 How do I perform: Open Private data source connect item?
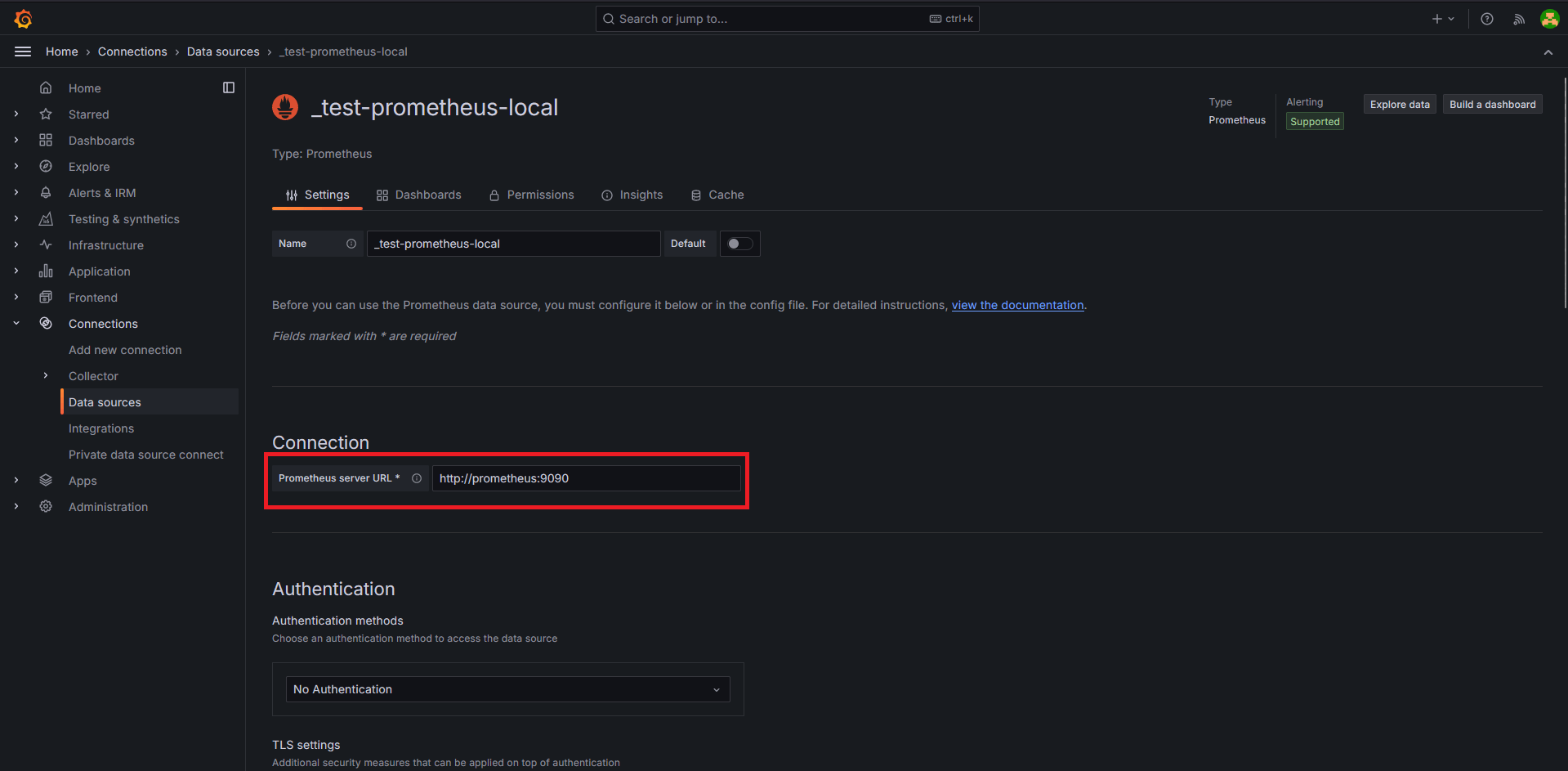pos(146,455)
